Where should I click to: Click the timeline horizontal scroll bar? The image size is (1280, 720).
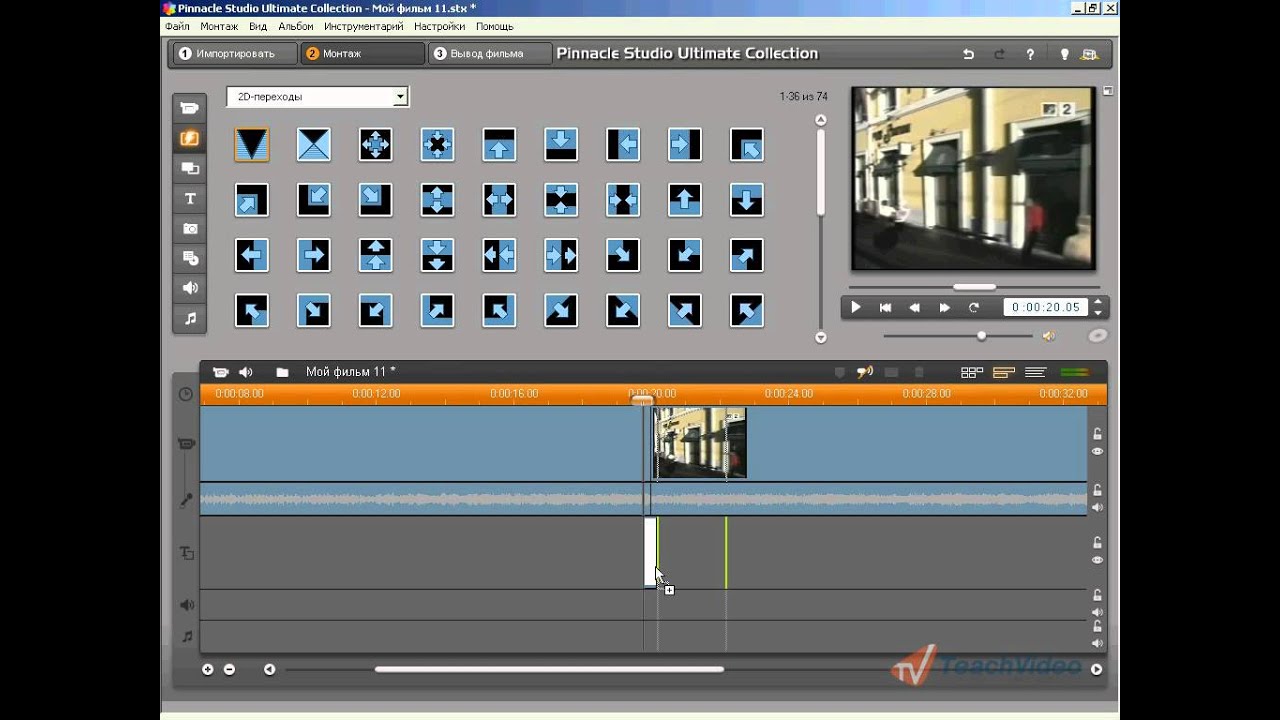pos(549,669)
